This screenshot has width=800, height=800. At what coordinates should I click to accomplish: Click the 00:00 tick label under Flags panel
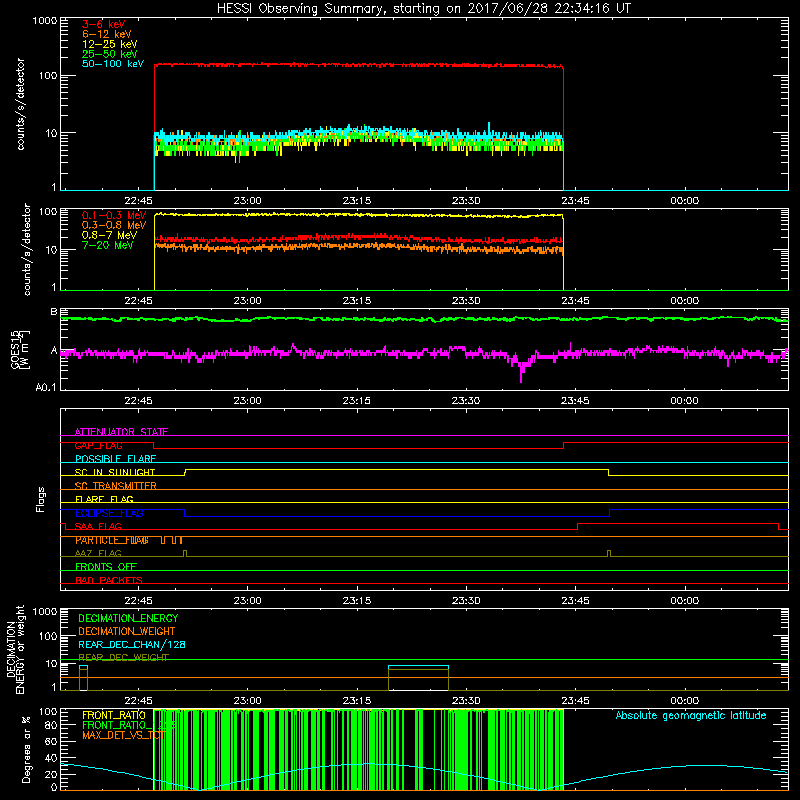tap(684, 601)
